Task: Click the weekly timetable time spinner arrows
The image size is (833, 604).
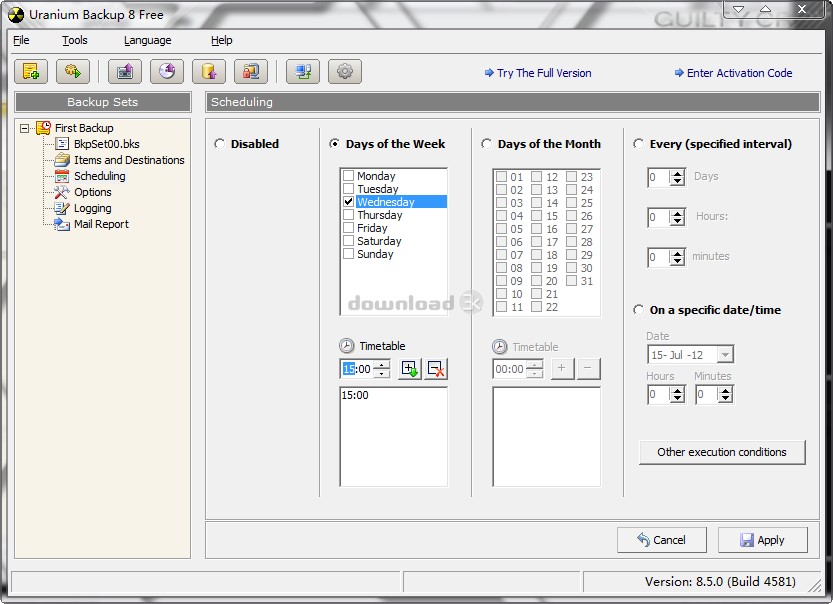Action: pos(381,369)
